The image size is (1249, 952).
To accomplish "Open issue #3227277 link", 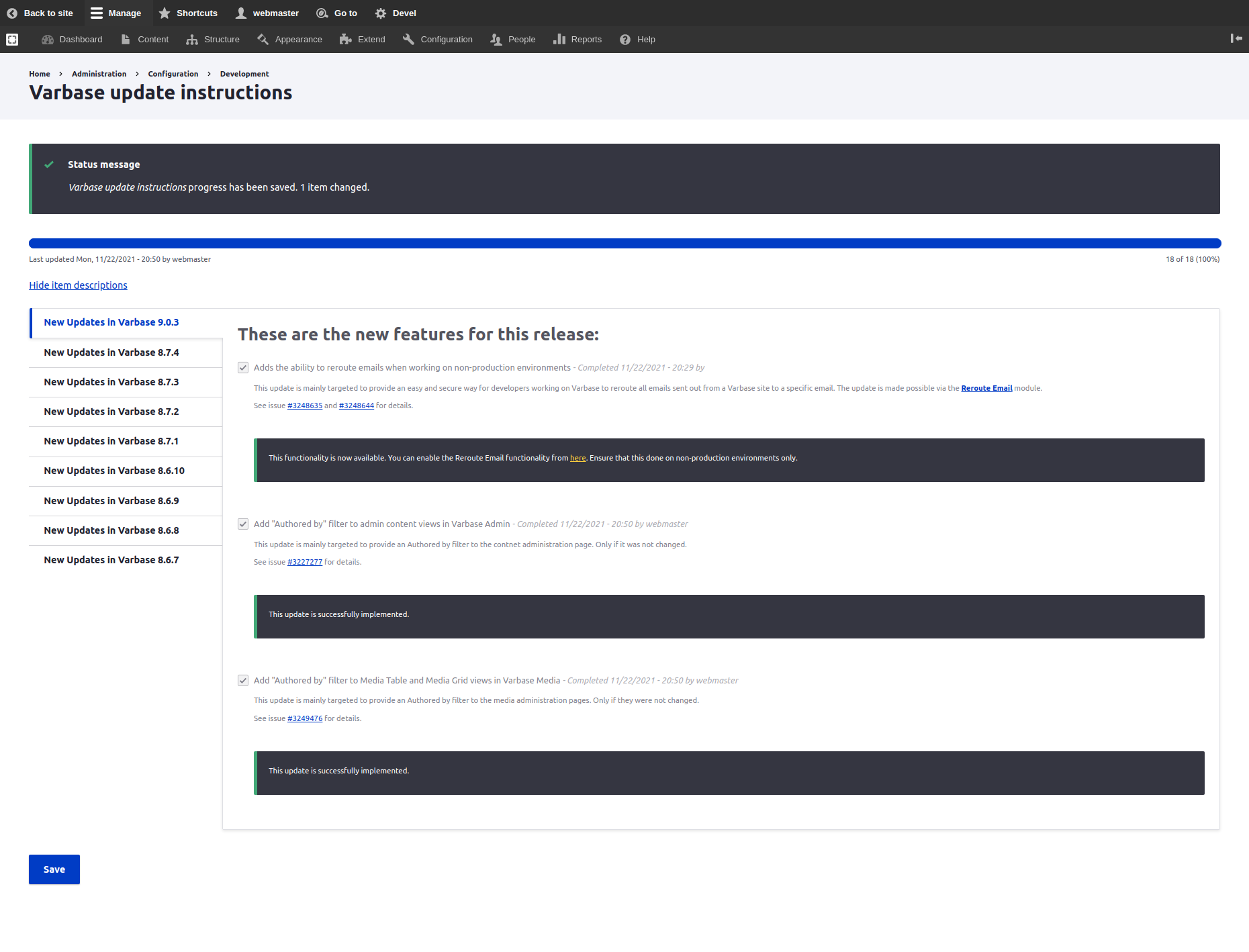I will click(x=305, y=562).
